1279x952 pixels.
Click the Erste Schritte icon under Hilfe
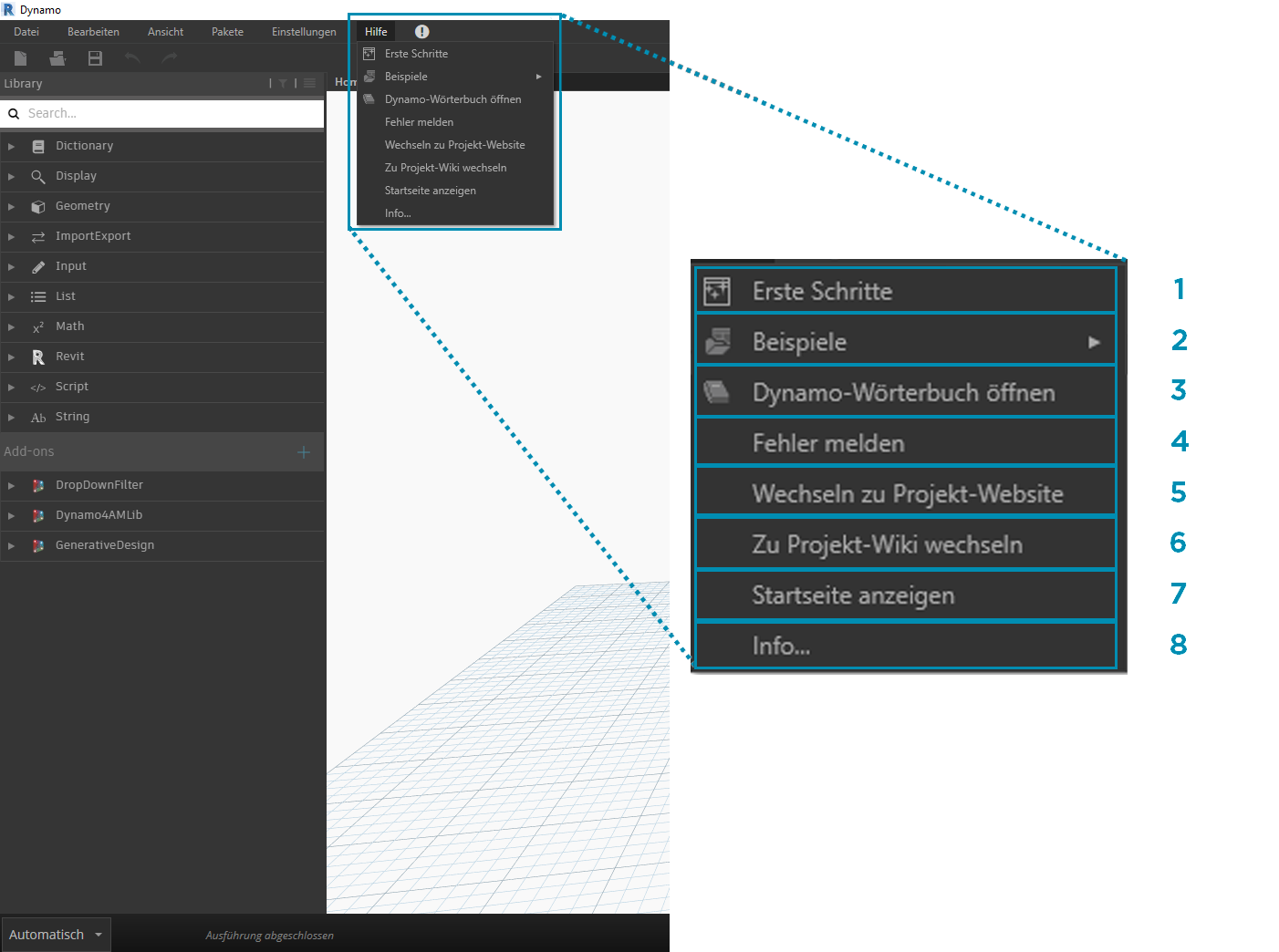(x=369, y=54)
